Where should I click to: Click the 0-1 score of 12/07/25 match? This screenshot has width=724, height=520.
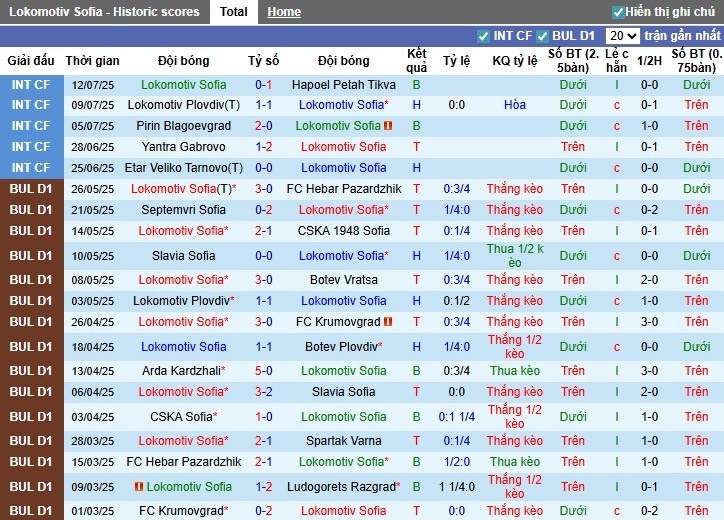click(x=264, y=85)
